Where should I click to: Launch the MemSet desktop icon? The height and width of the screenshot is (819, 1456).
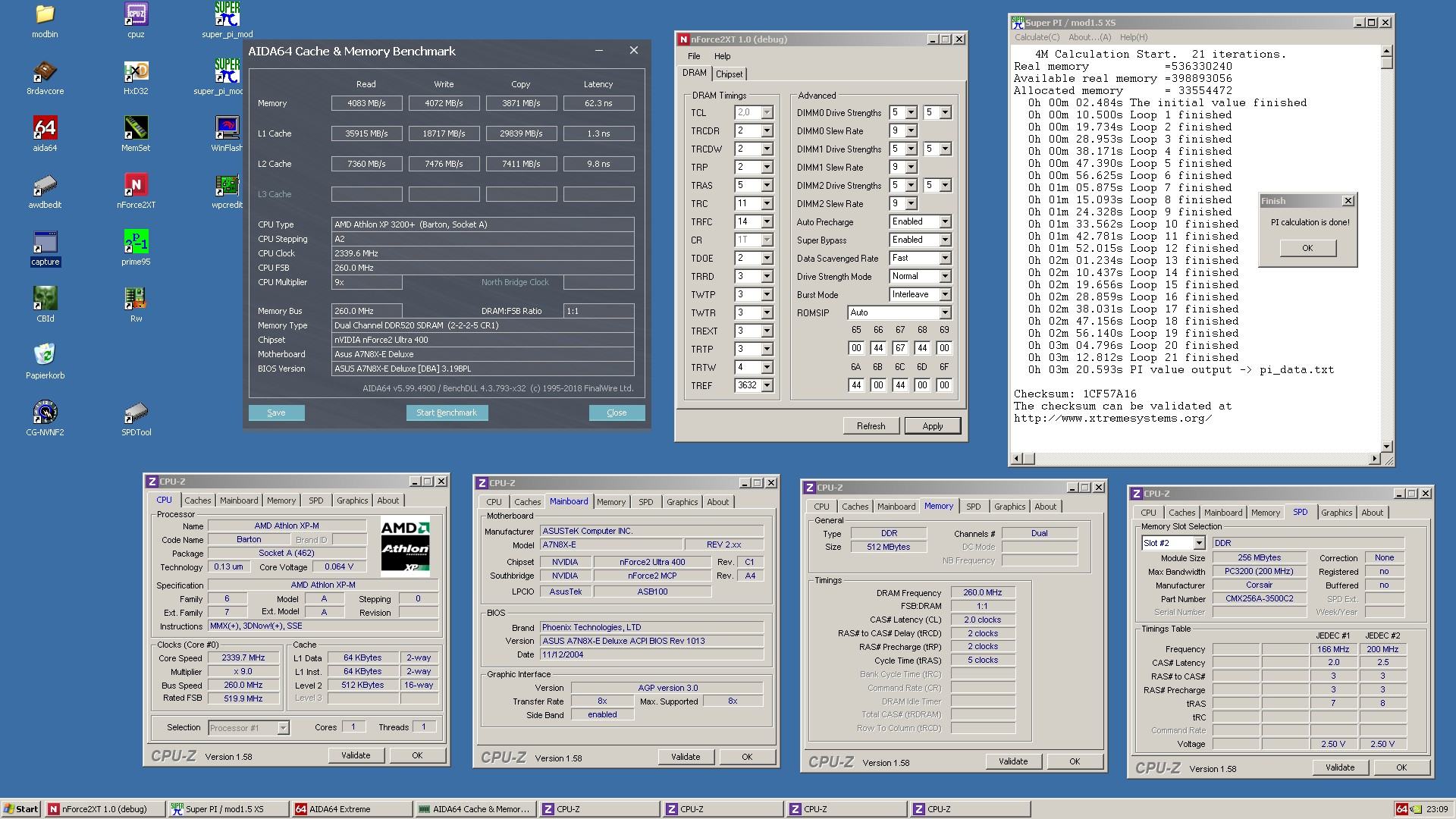pyautogui.click(x=136, y=134)
